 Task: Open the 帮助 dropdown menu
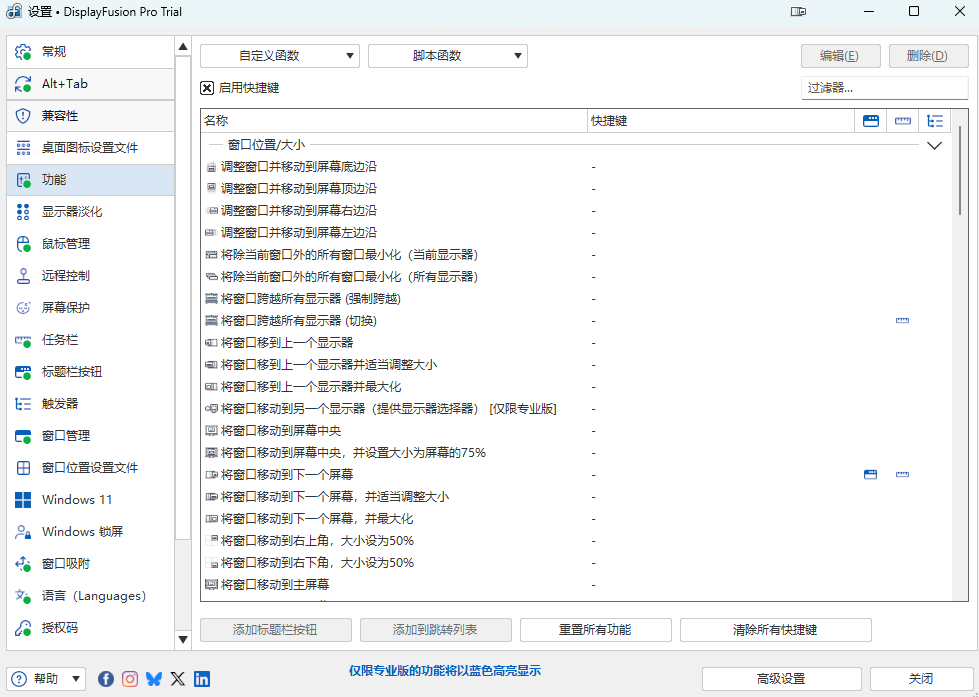click(x=47, y=679)
